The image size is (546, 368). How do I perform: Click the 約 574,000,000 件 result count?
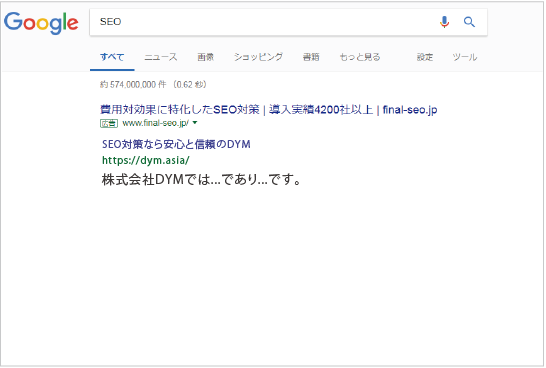[133, 85]
